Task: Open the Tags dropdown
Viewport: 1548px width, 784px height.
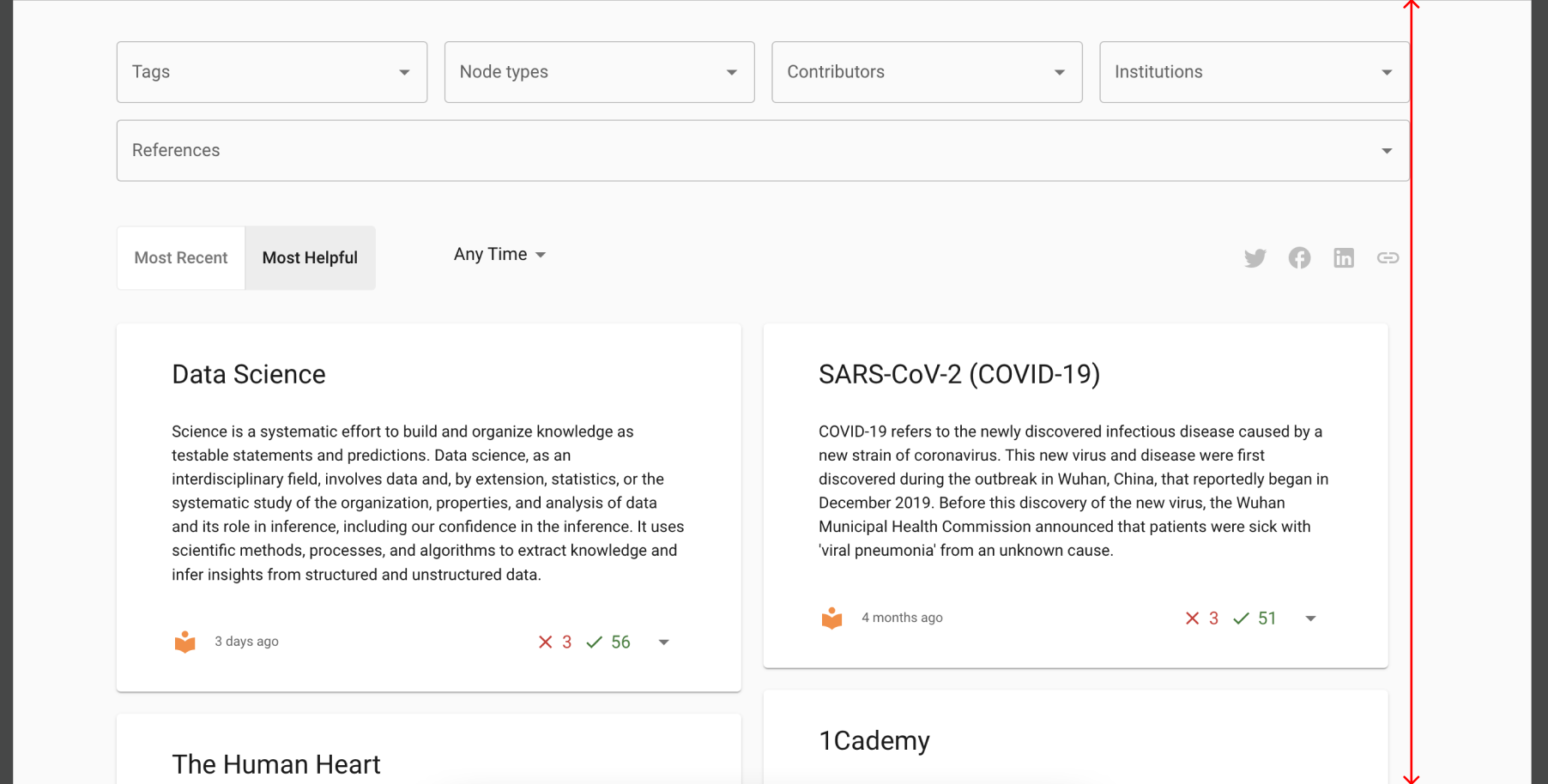Action: tap(272, 72)
